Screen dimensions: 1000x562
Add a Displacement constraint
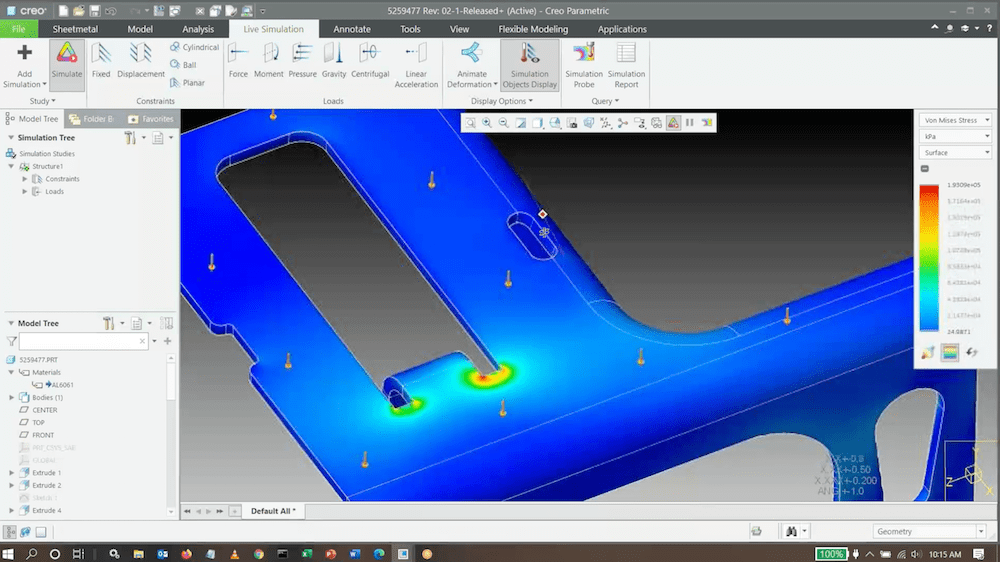click(x=141, y=61)
